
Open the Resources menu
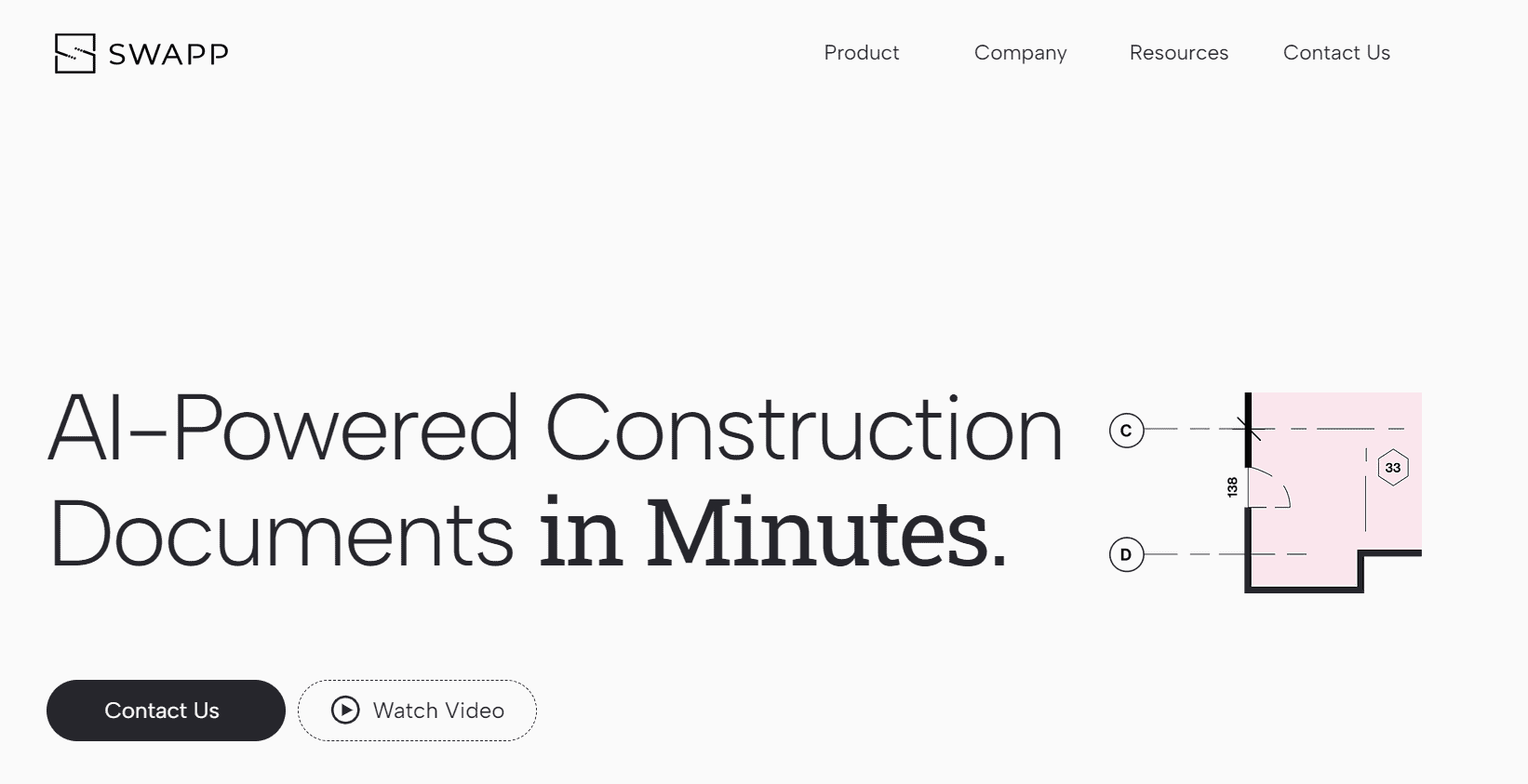[x=1178, y=53]
